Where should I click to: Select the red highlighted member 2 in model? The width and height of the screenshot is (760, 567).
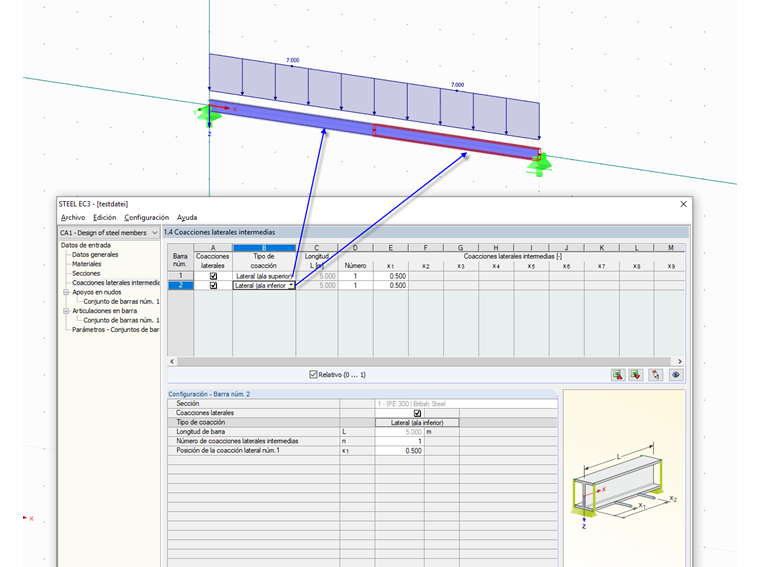(x=456, y=142)
